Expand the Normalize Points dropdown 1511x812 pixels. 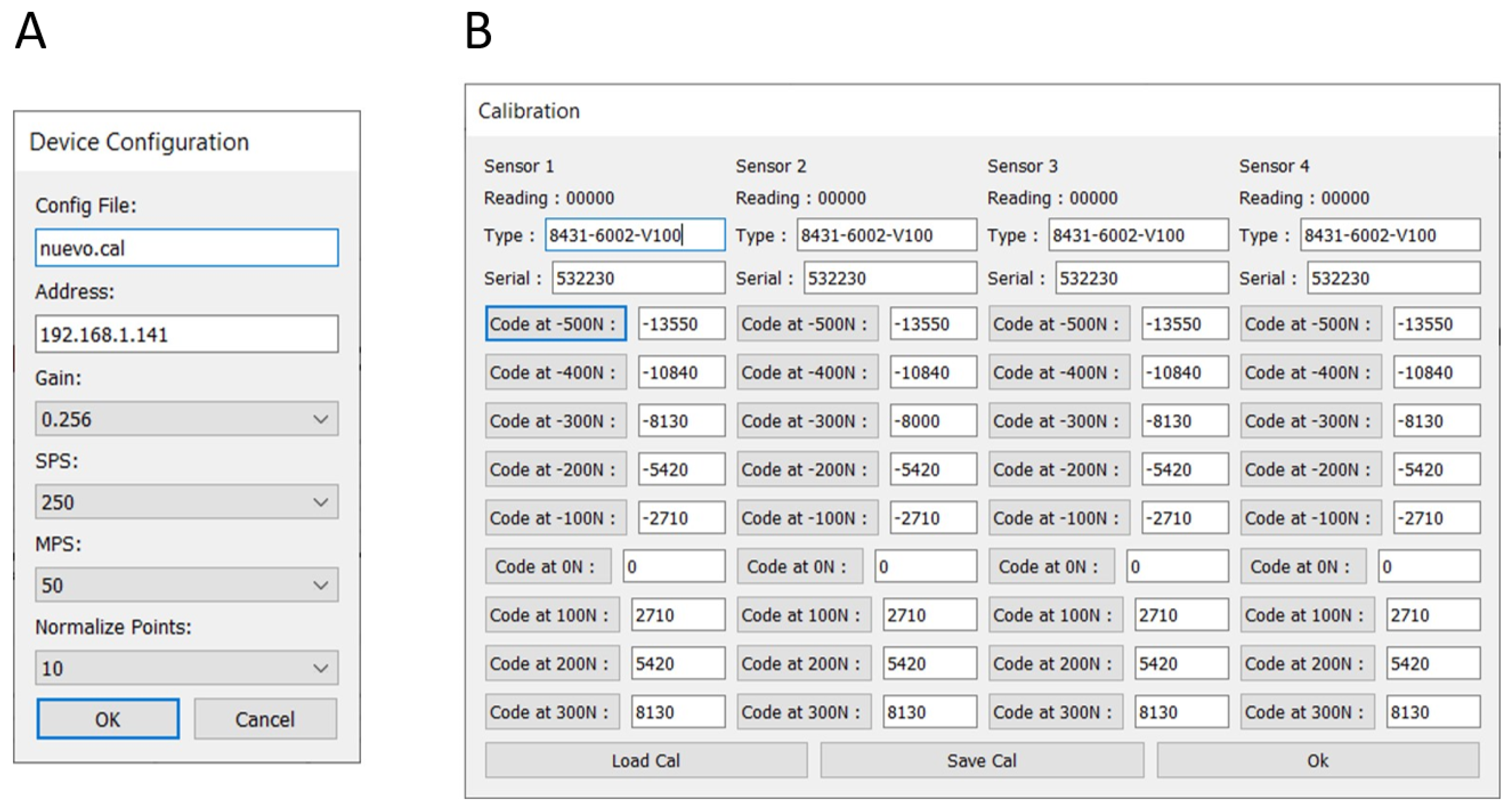186,668
